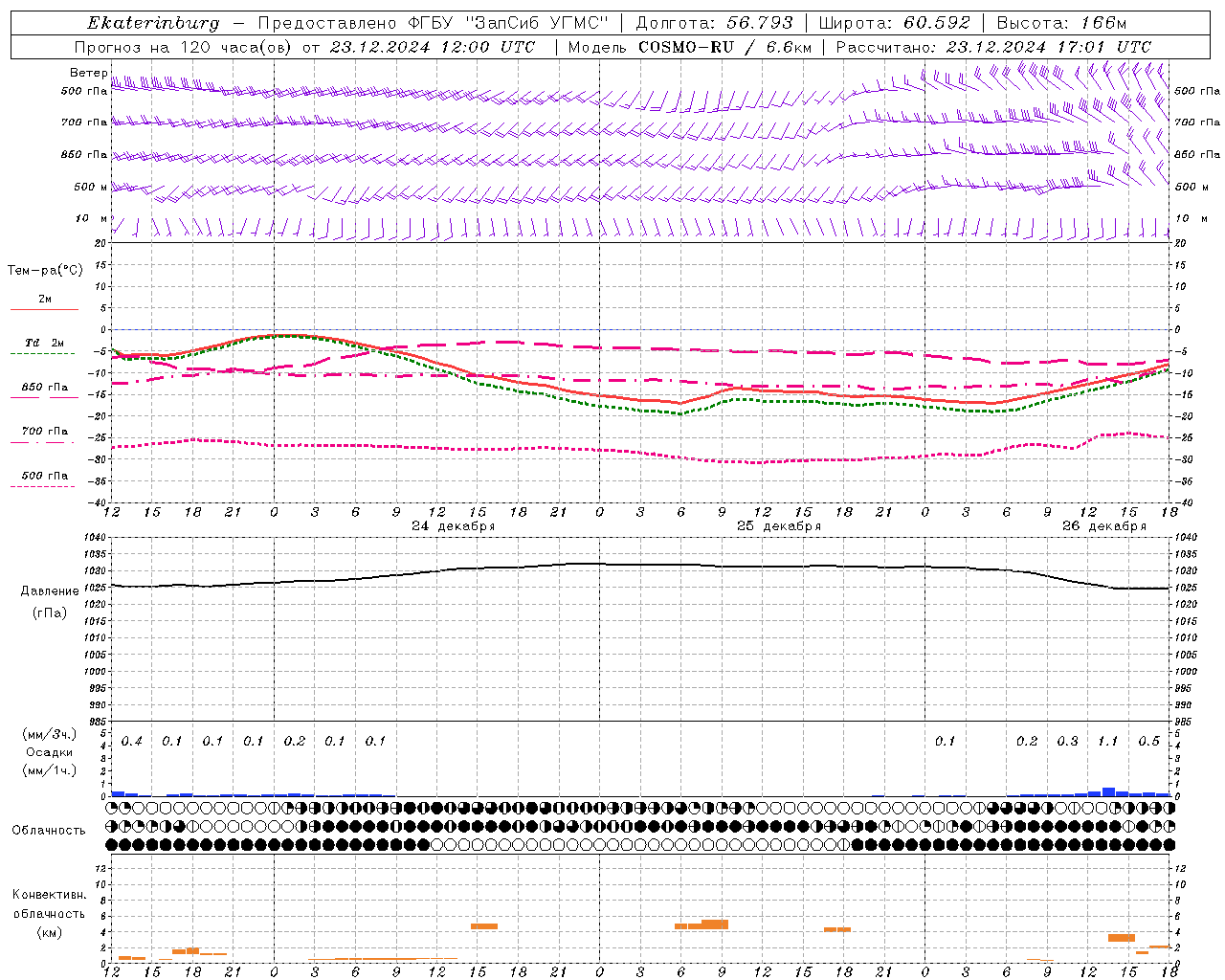The image size is (1225, 980).
Task: Click the black pressure curve
Action: click(641, 565)
